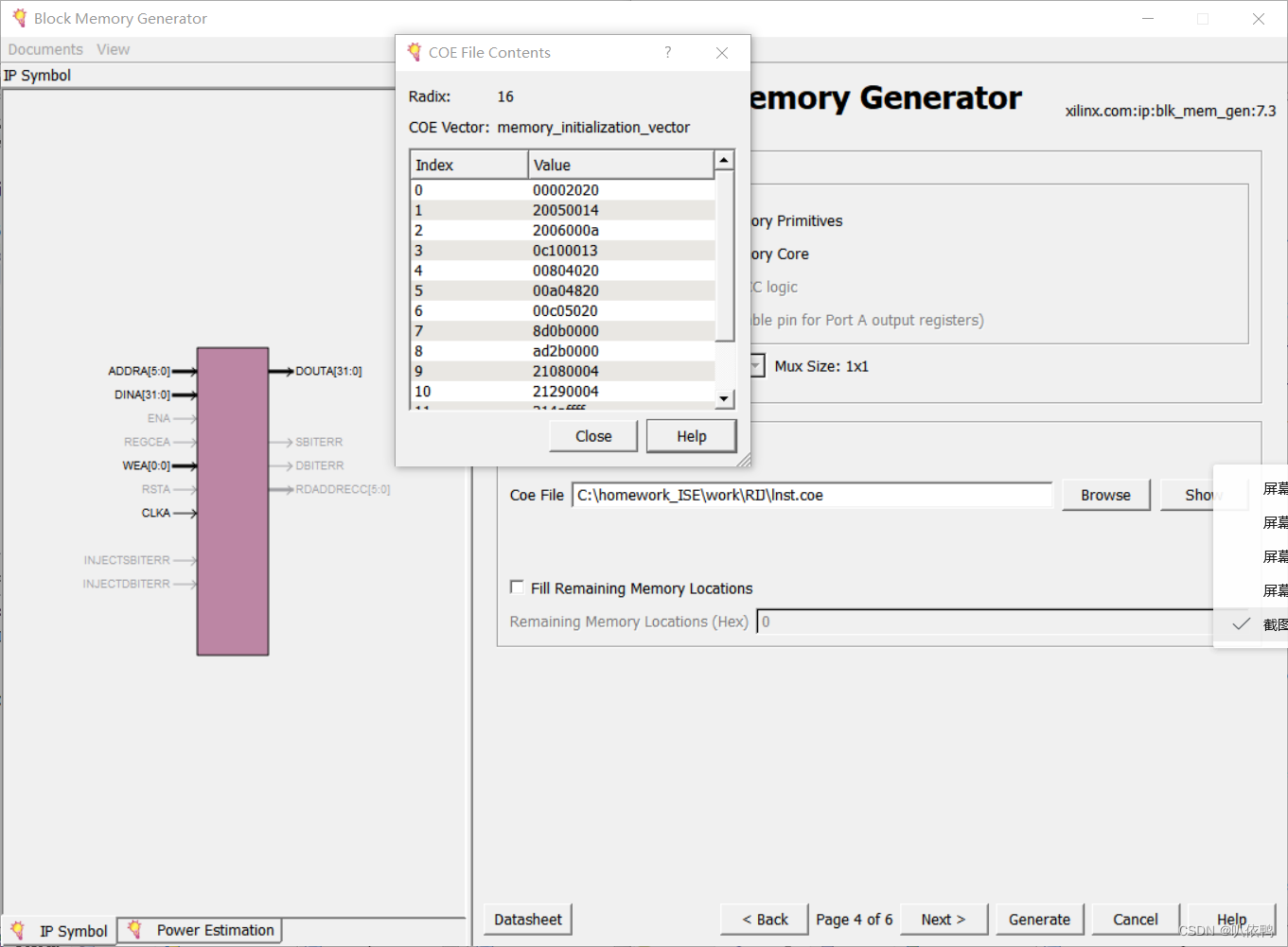Click the COE table vertical scrollbar thumb
The width and height of the screenshot is (1288, 947).
724,255
